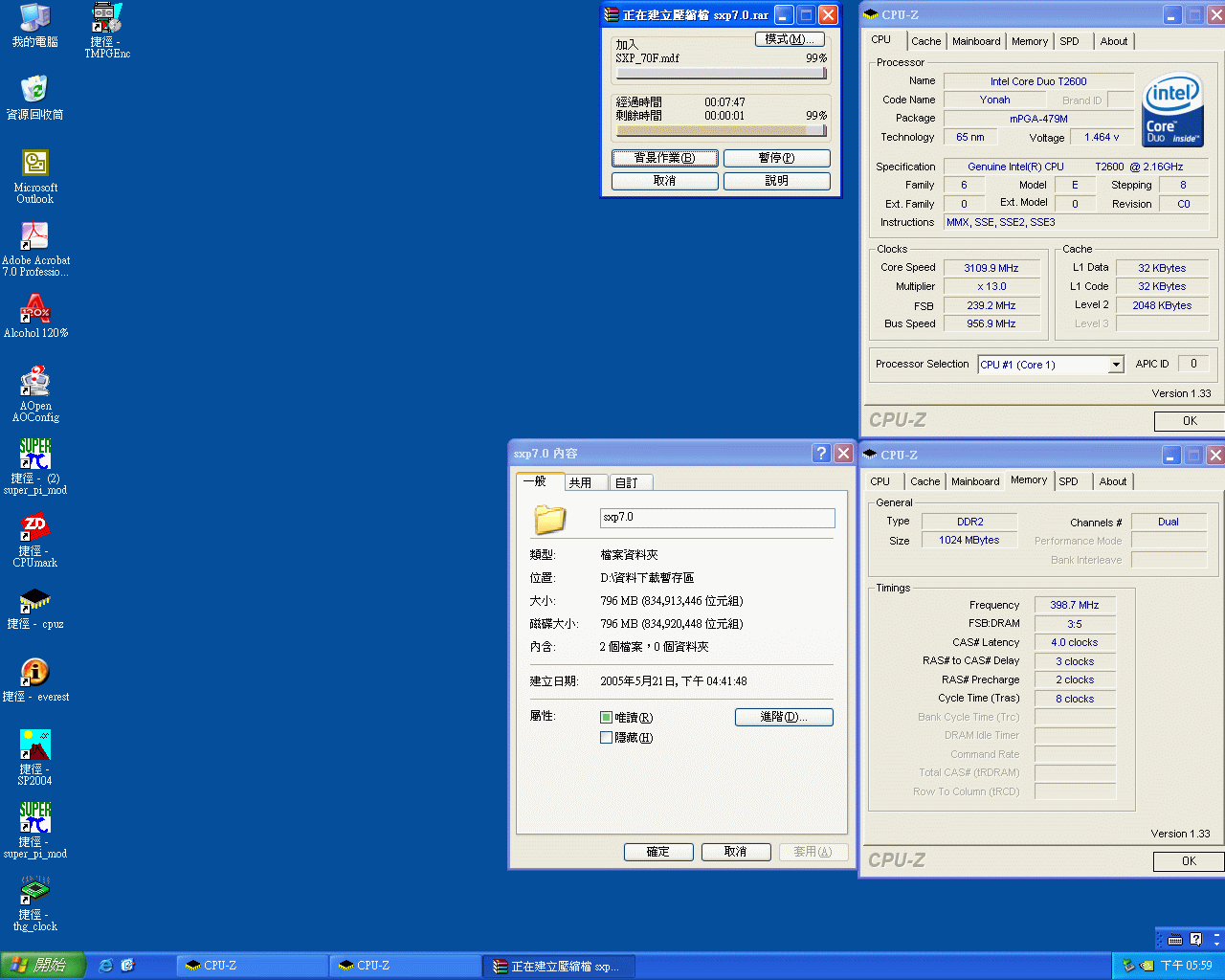Click the Size value 1024 MBytes

pos(969,540)
